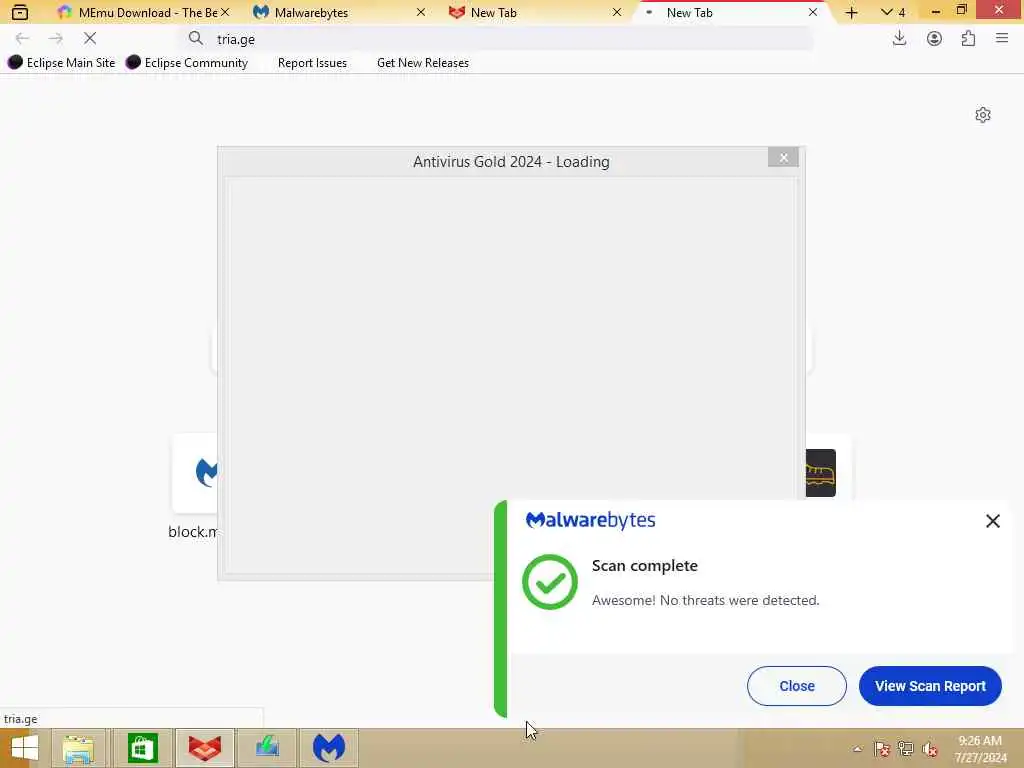Go forward with the forward arrow
The height and width of the screenshot is (768, 1024).
tap(56, 39)
